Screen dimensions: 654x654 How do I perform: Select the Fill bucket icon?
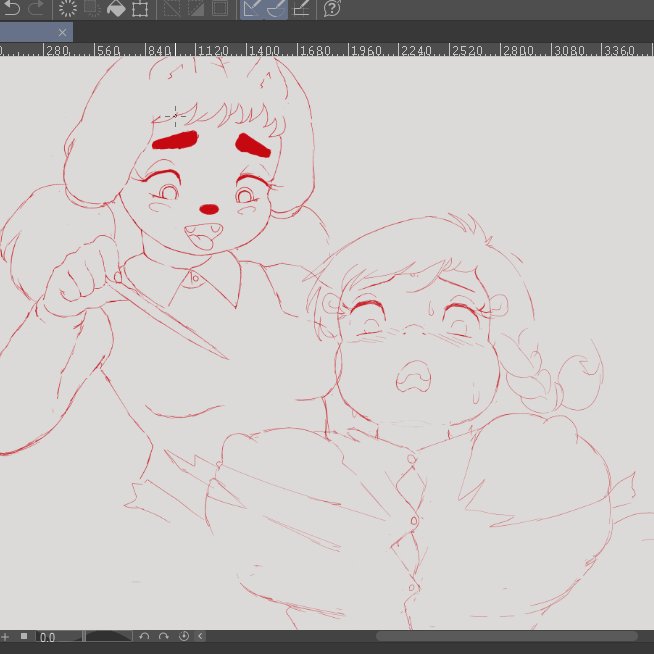[116, 9]
